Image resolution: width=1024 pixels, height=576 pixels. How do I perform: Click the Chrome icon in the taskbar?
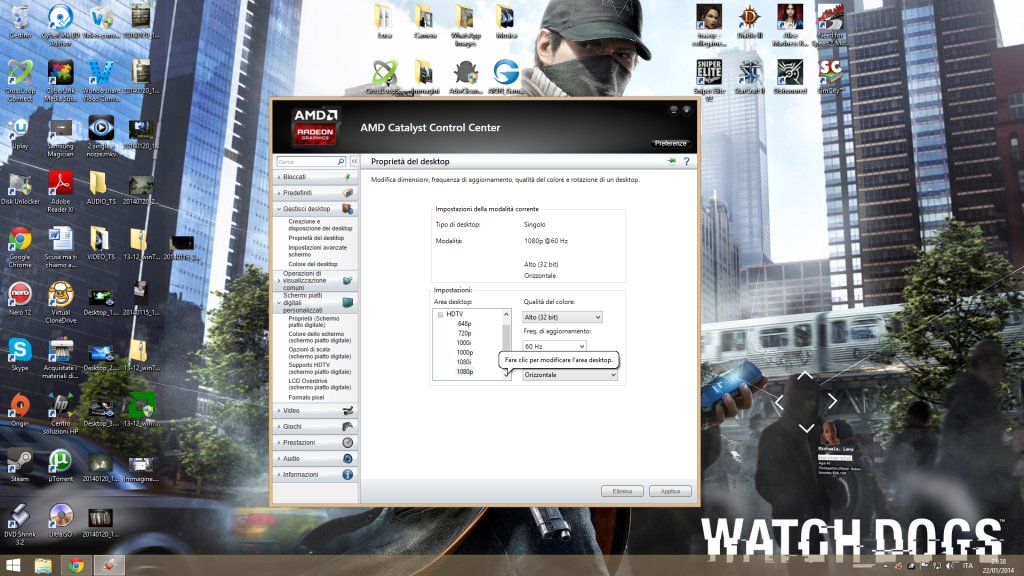tap(76, 565)
